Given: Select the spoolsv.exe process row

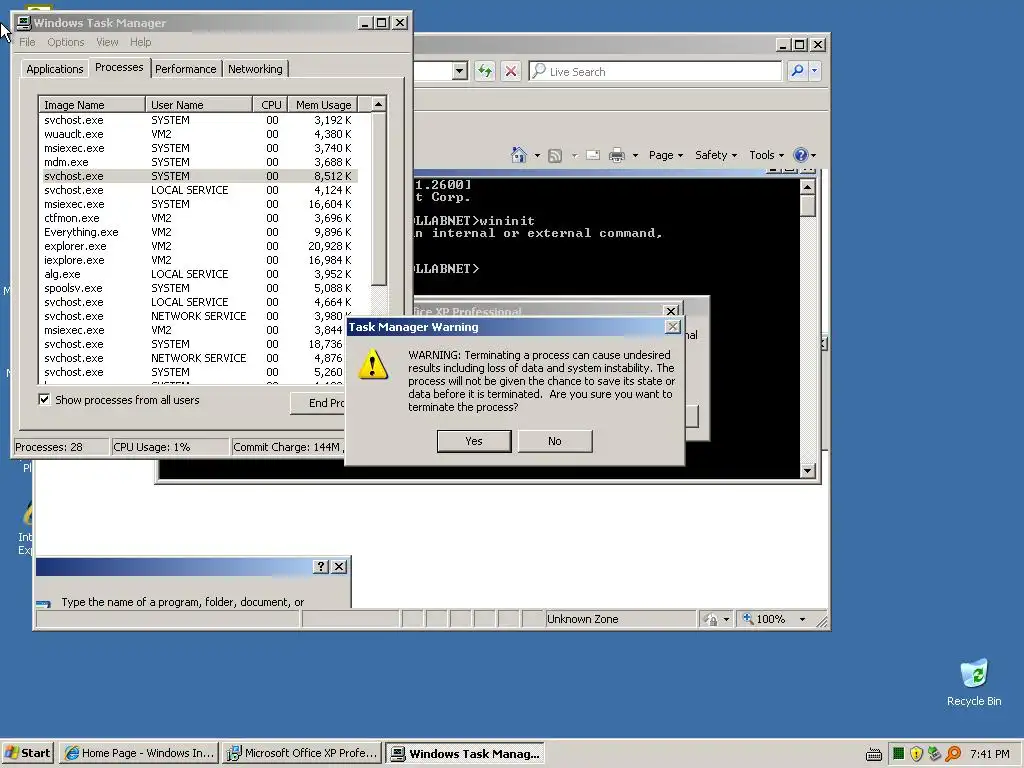Looking at the screenshot, I should point(199,288).
